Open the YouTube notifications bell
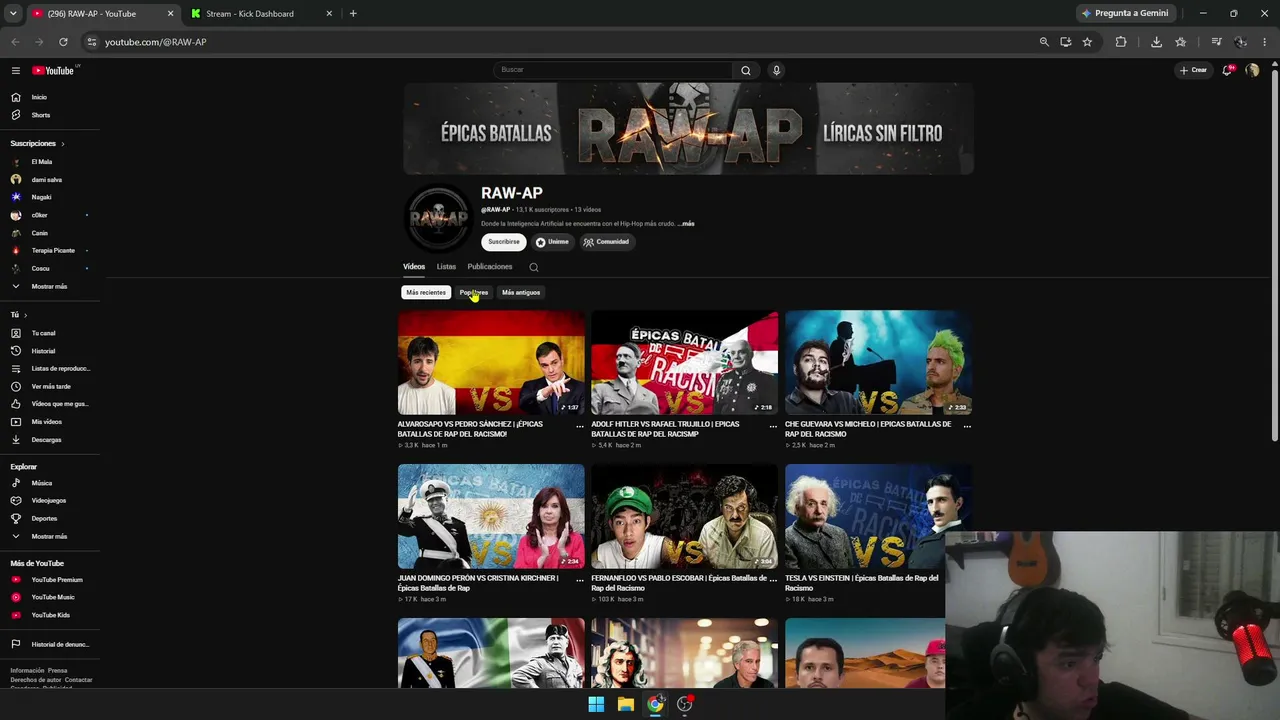The image size is (1280, 720). pos(1227,70)
